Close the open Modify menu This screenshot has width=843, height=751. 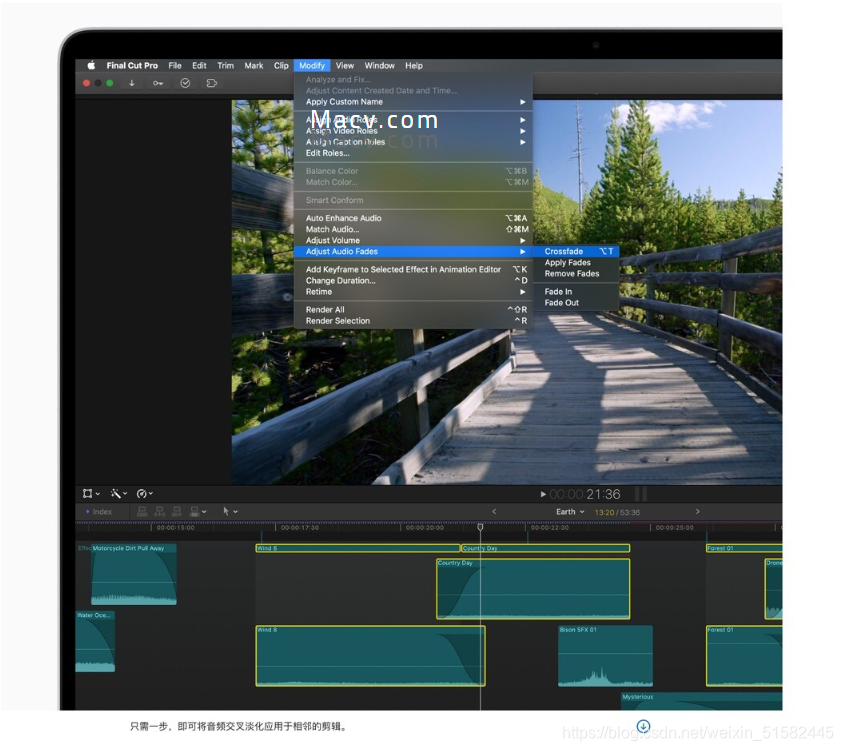(x=312, y=66)
